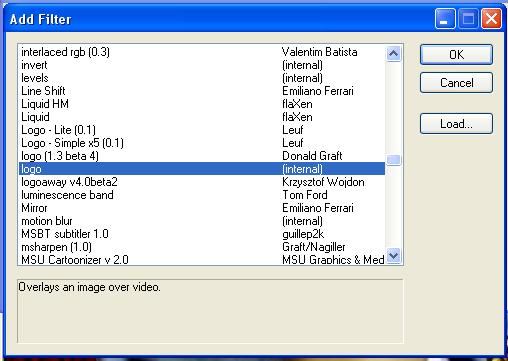Viewport: 508px width, 361px height.
Task: Click author 'guillep2k' cell
Action: pos(303,234)
